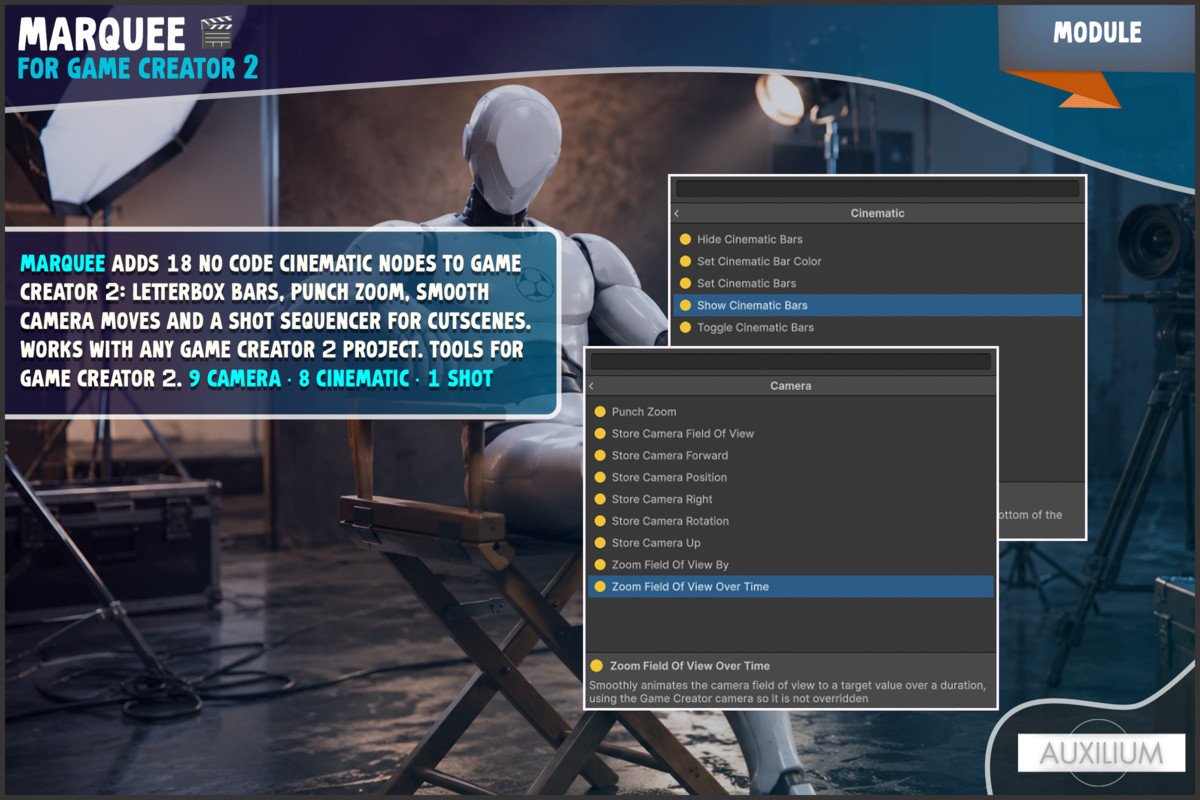
Task: Click the yellow dot beside Show Cinematic Bars
Action: (685, 305)
